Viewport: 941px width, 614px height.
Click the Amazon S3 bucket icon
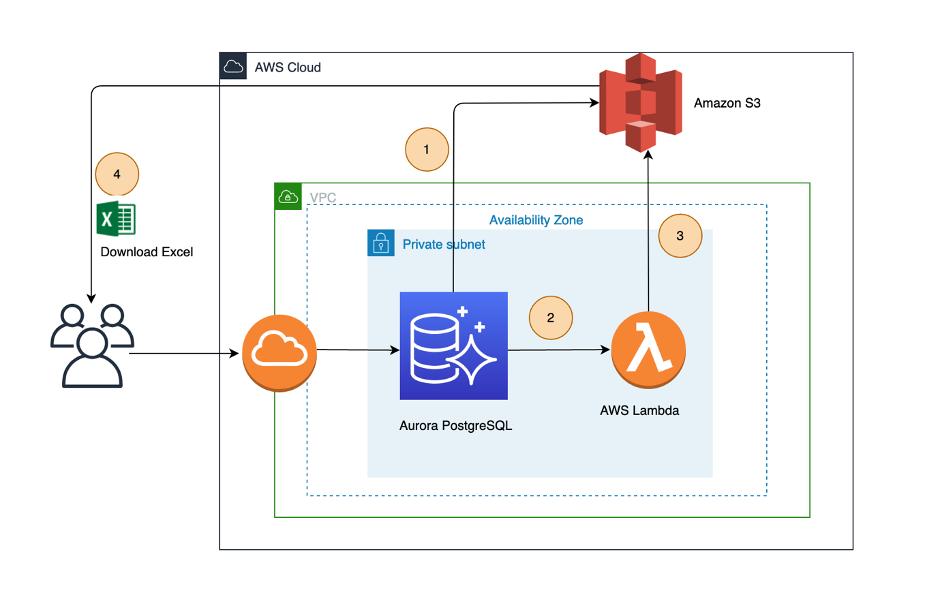pos(640,103)
